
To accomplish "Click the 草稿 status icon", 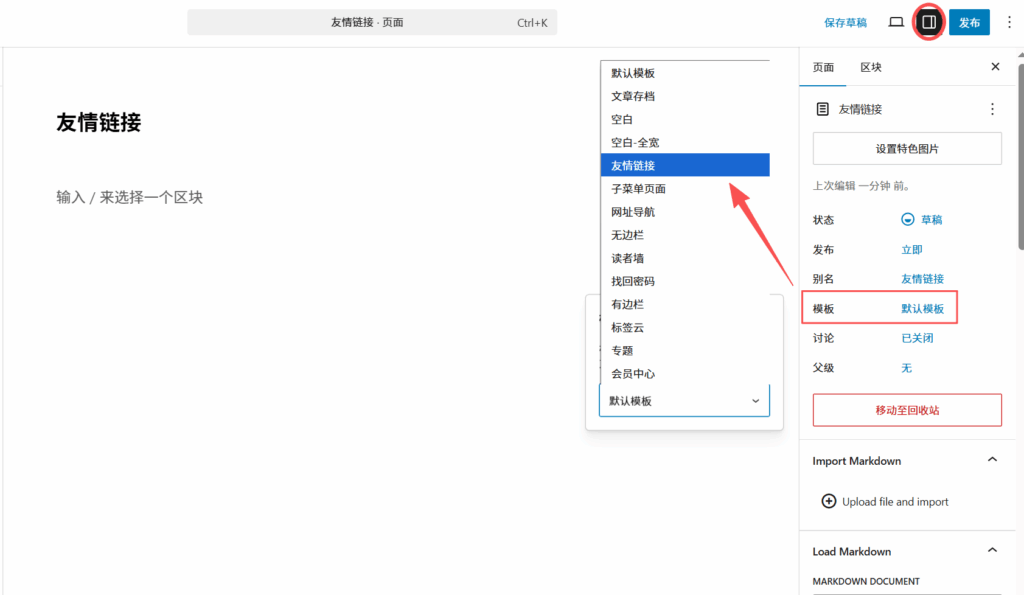I will pos(908,220).
